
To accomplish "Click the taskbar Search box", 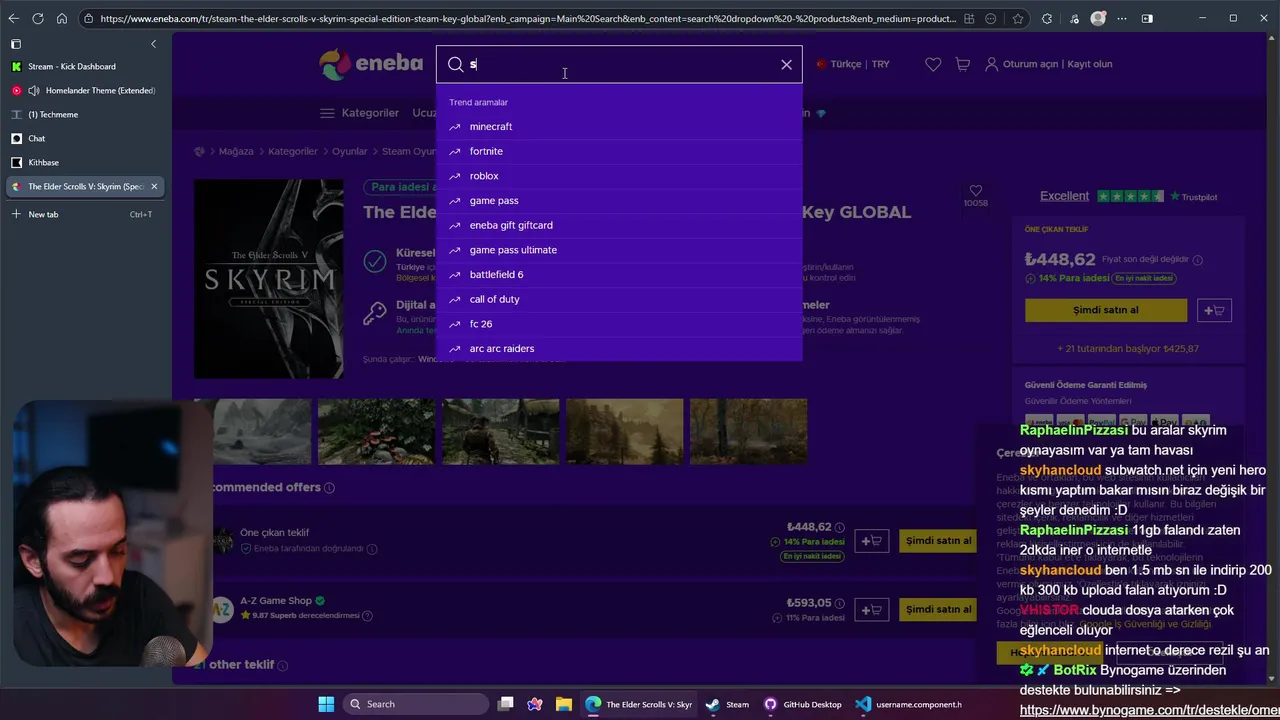I will [x=414, y=704].
